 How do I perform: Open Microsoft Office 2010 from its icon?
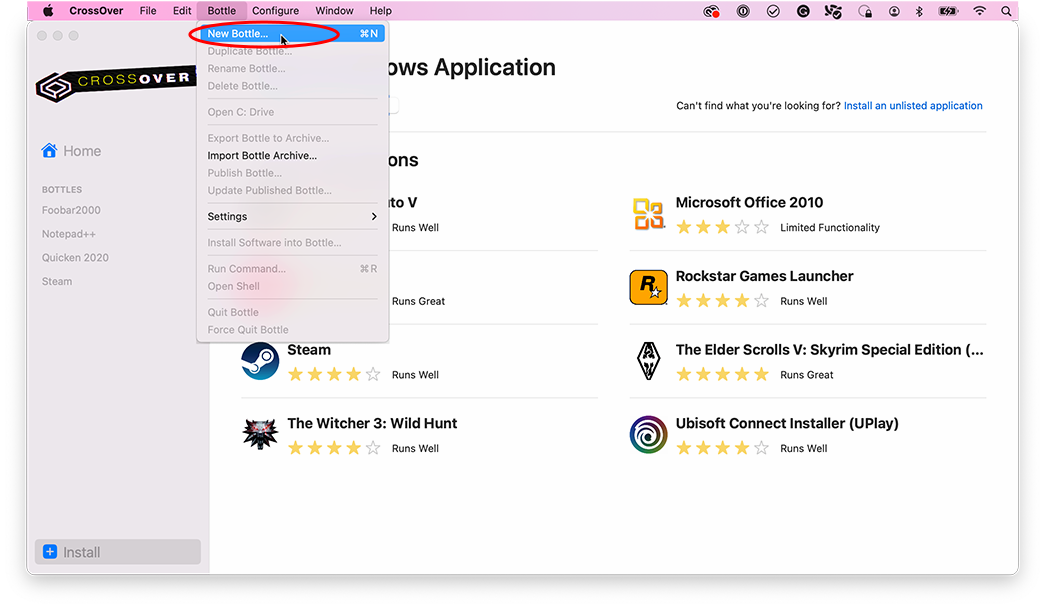click(648, 213)
